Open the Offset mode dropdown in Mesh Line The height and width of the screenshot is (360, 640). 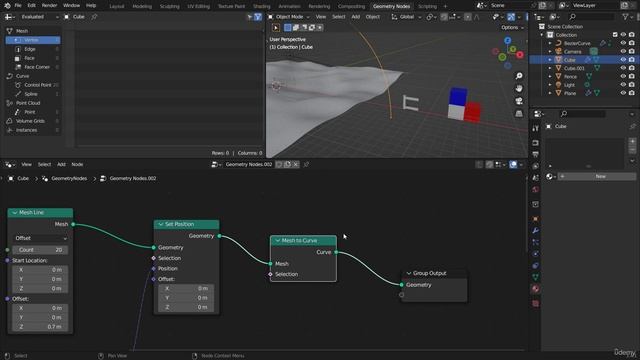click(40, 238)
